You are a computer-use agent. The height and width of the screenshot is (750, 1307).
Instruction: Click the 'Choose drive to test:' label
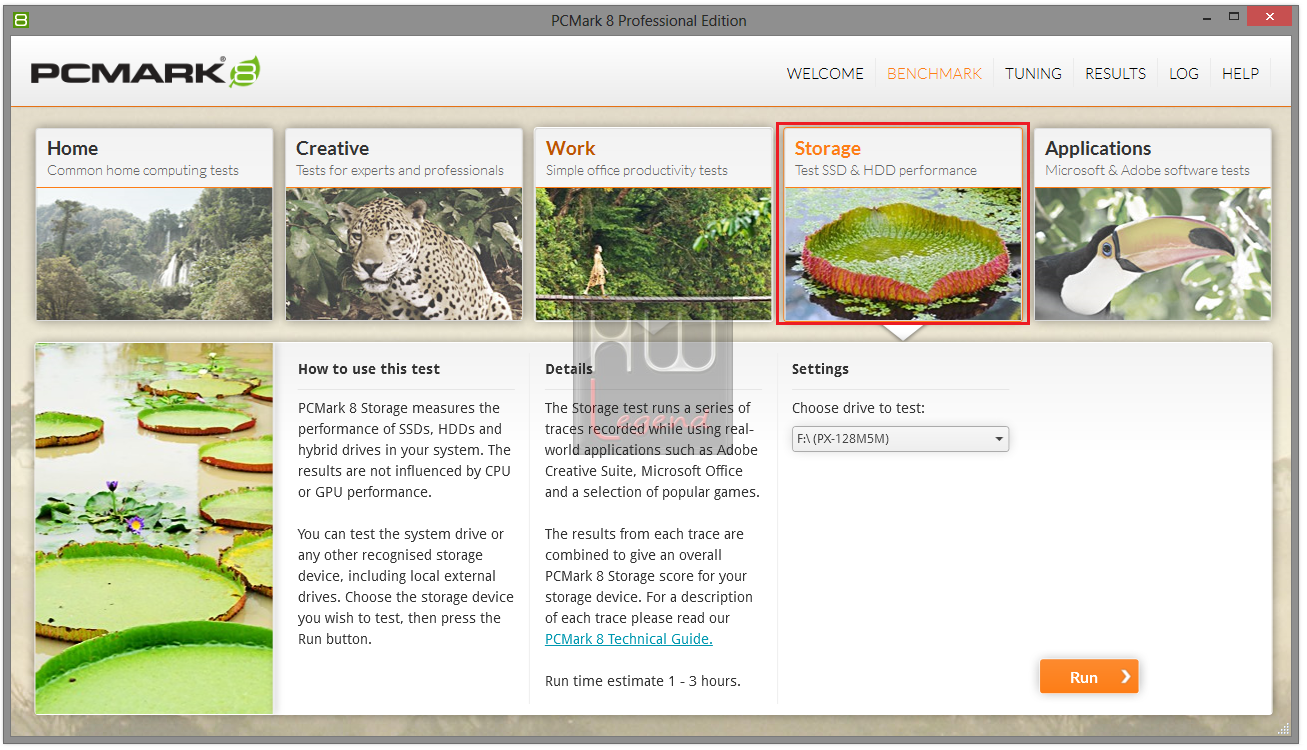coord(859,408)
